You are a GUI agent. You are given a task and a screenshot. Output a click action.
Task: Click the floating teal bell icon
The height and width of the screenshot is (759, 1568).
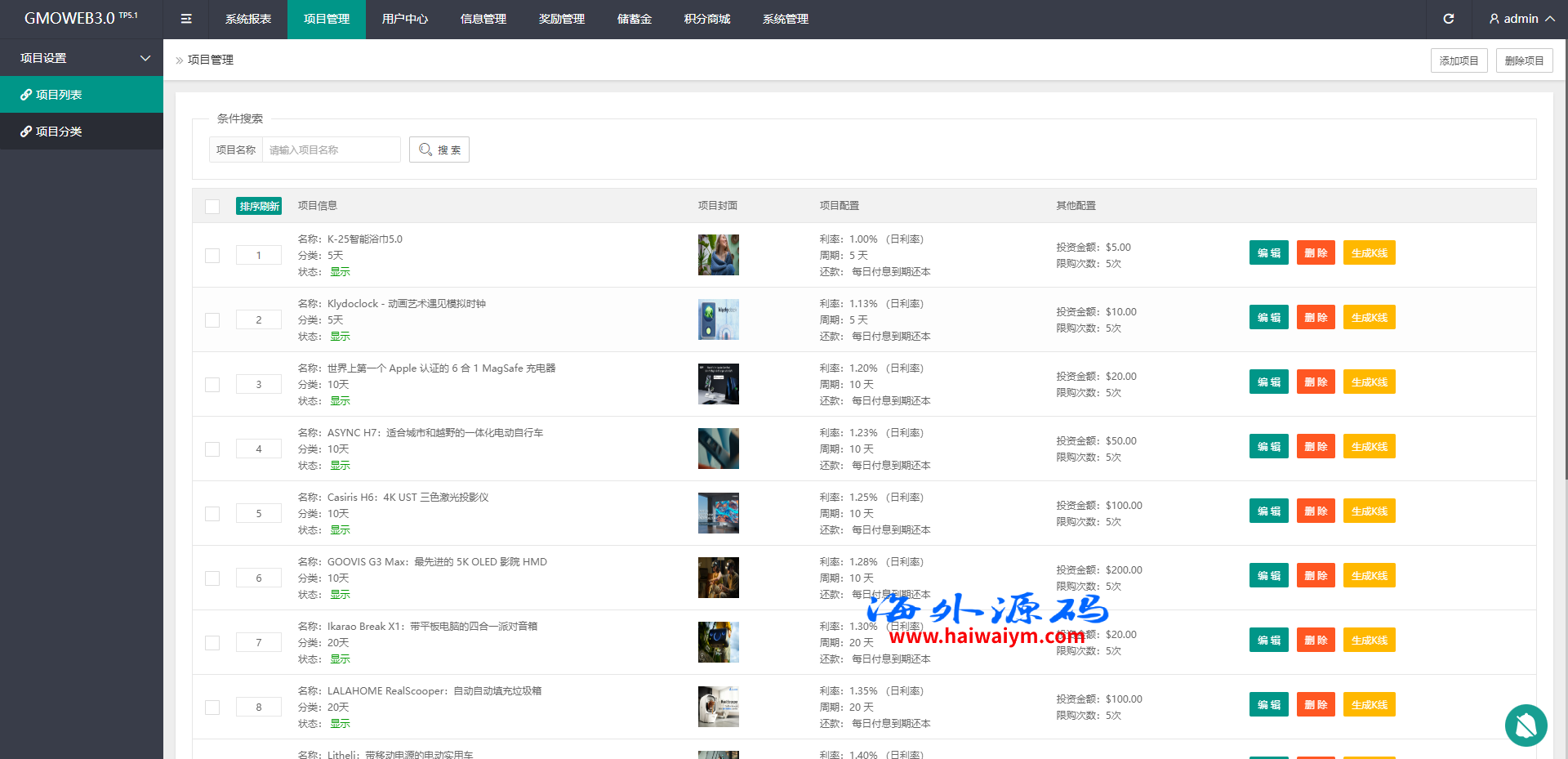[x=1526, y=725]
